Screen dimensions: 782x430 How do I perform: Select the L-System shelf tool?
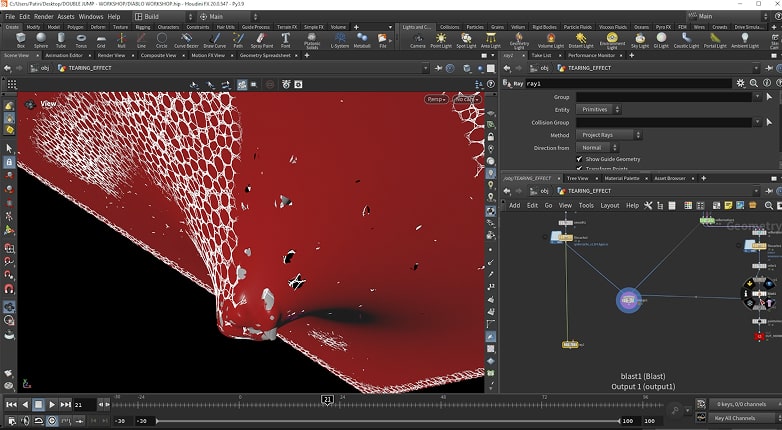tap(339, 40)
